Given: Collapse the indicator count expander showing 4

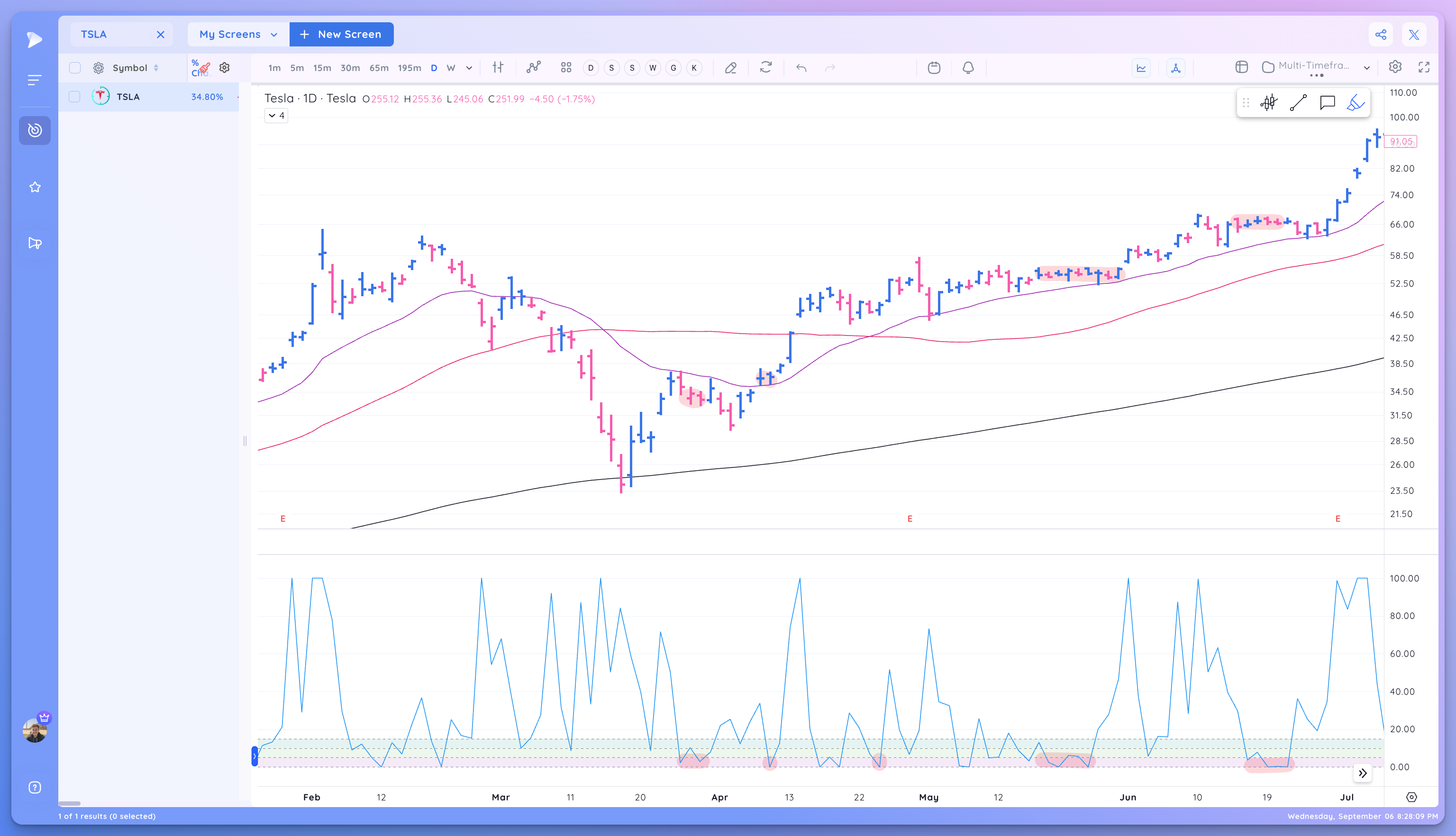Looking at the screenshot, I should pos(276,116).
